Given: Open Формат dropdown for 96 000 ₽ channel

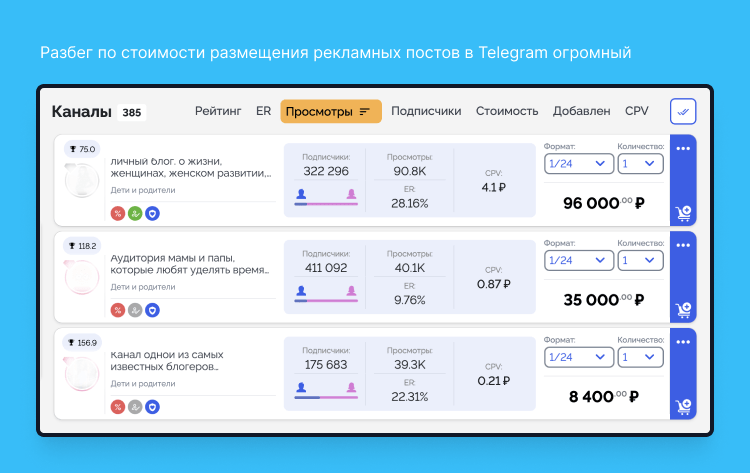Looking at the screenshot, I should point(579,164).
